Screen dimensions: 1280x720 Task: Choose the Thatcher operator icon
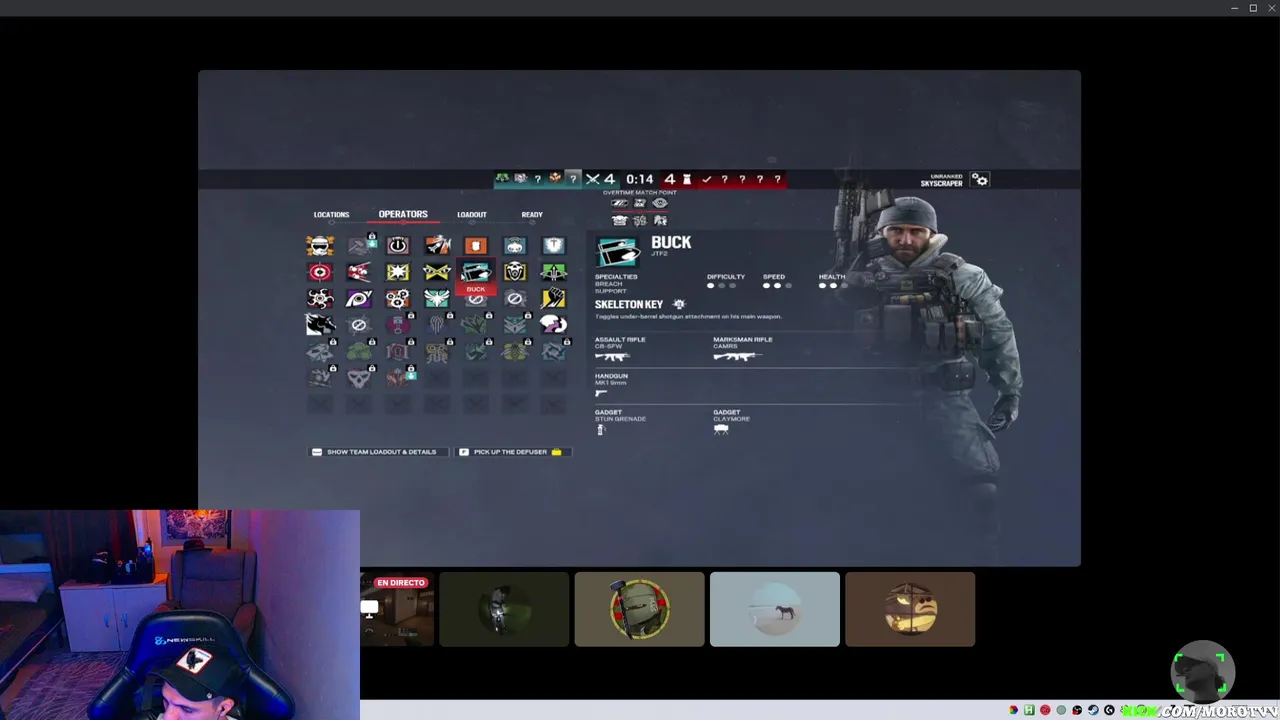point(398,246)
